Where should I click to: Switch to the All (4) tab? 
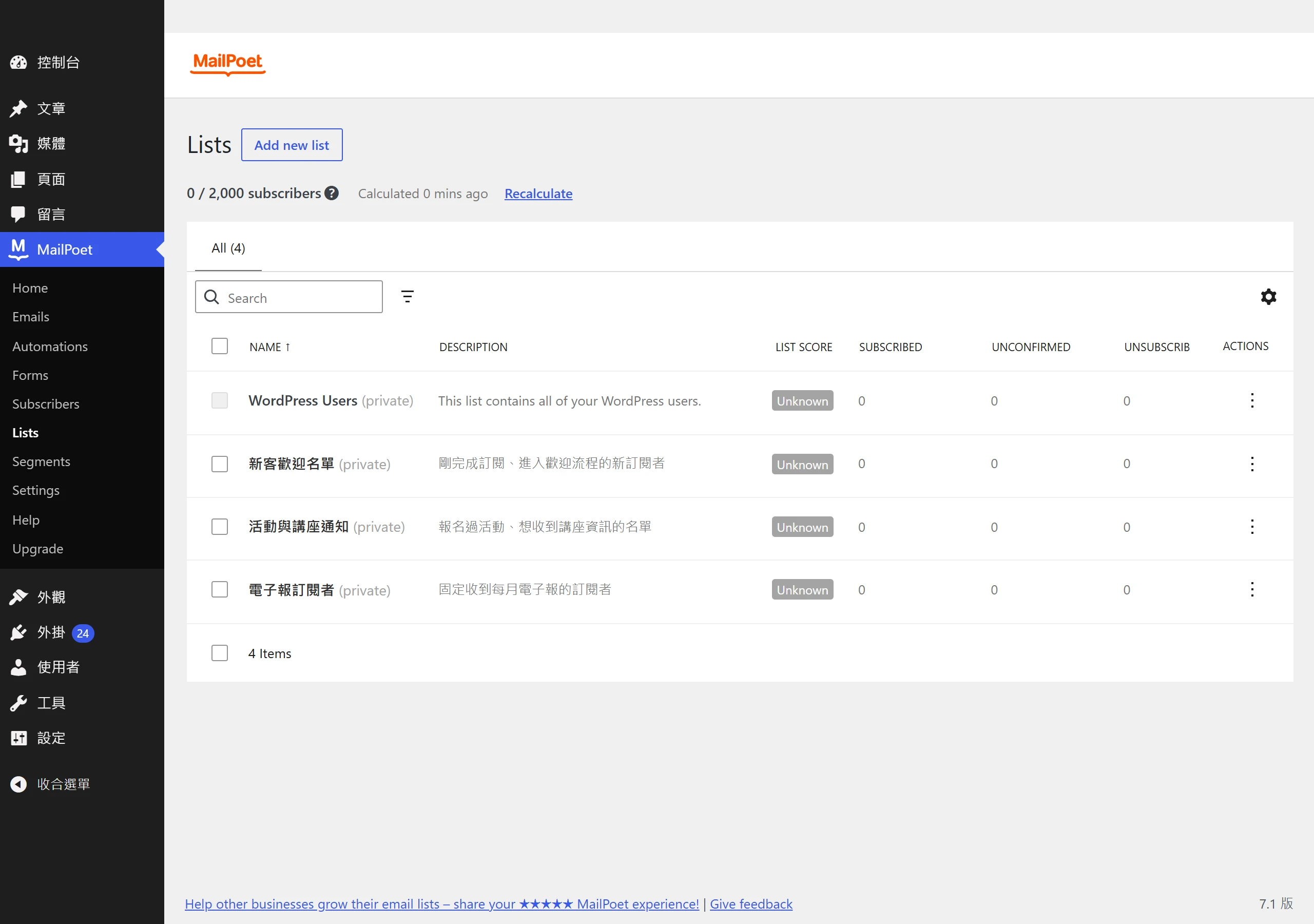tap(228, 248)
